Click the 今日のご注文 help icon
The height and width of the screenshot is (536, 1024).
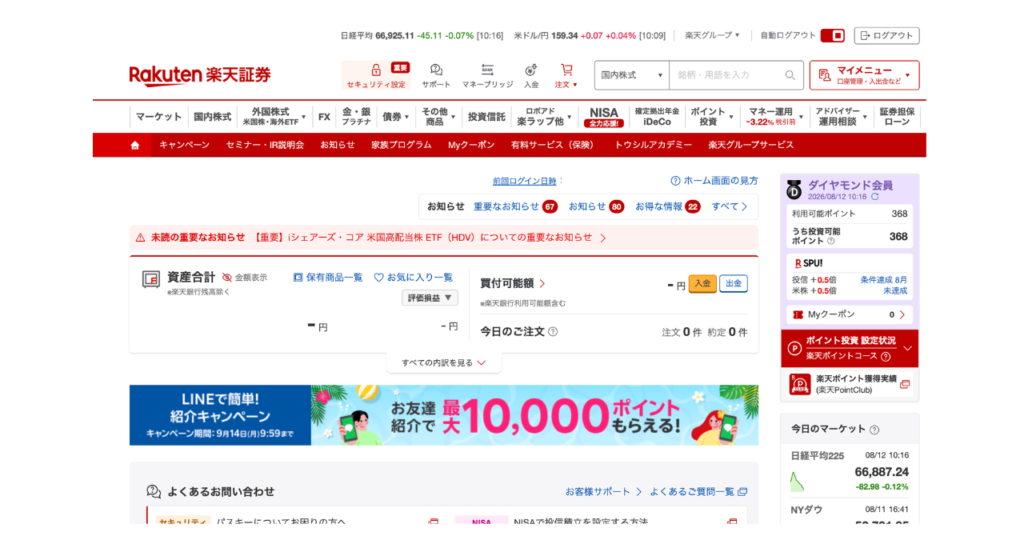553,332
